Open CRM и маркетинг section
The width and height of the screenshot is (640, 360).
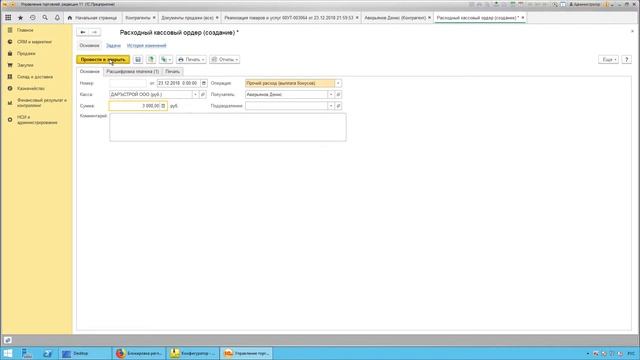click(34, 42)
